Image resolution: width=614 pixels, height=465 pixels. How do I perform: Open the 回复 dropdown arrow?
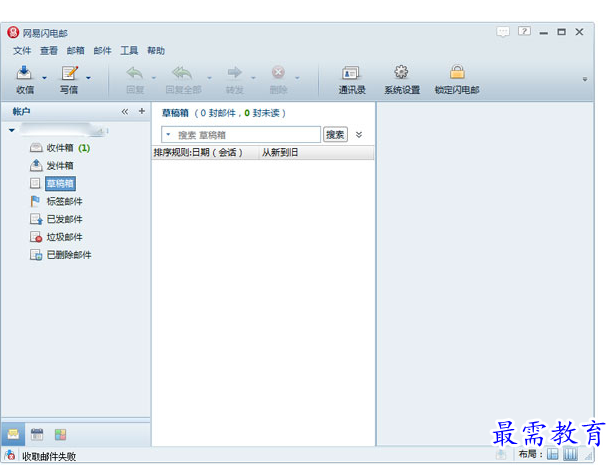pos(154,78)
